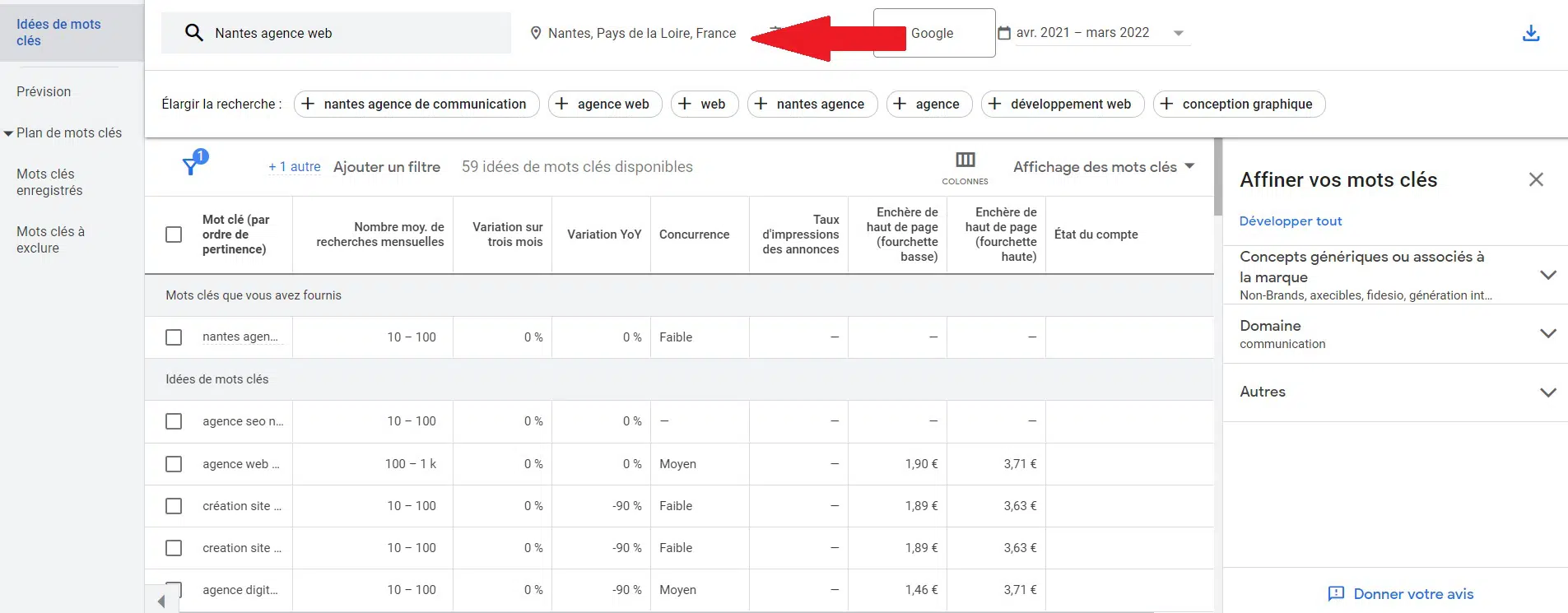Click the location pin icon for Nantes
This screenshot has width=1568, height=613.
pos(536,33)
